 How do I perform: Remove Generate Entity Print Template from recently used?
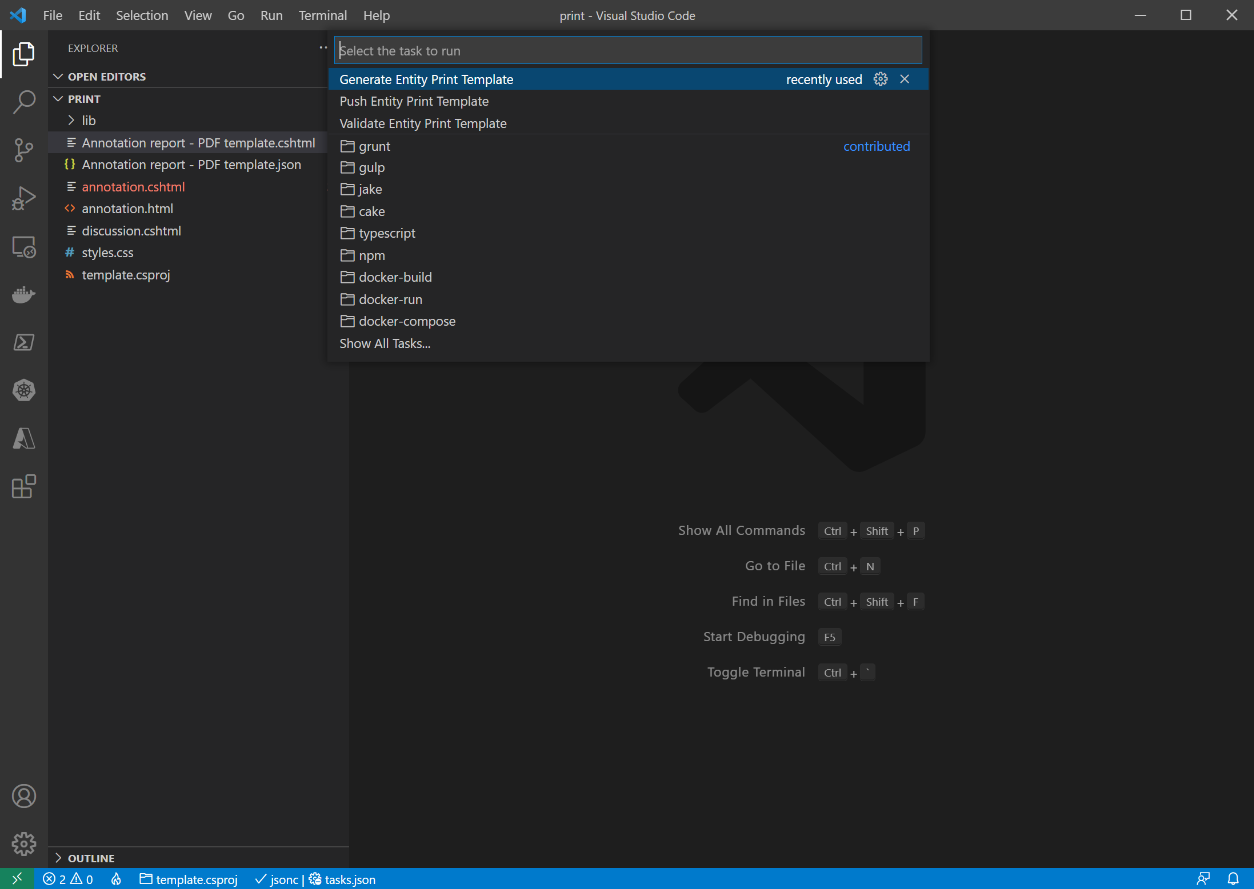[905, 79]
